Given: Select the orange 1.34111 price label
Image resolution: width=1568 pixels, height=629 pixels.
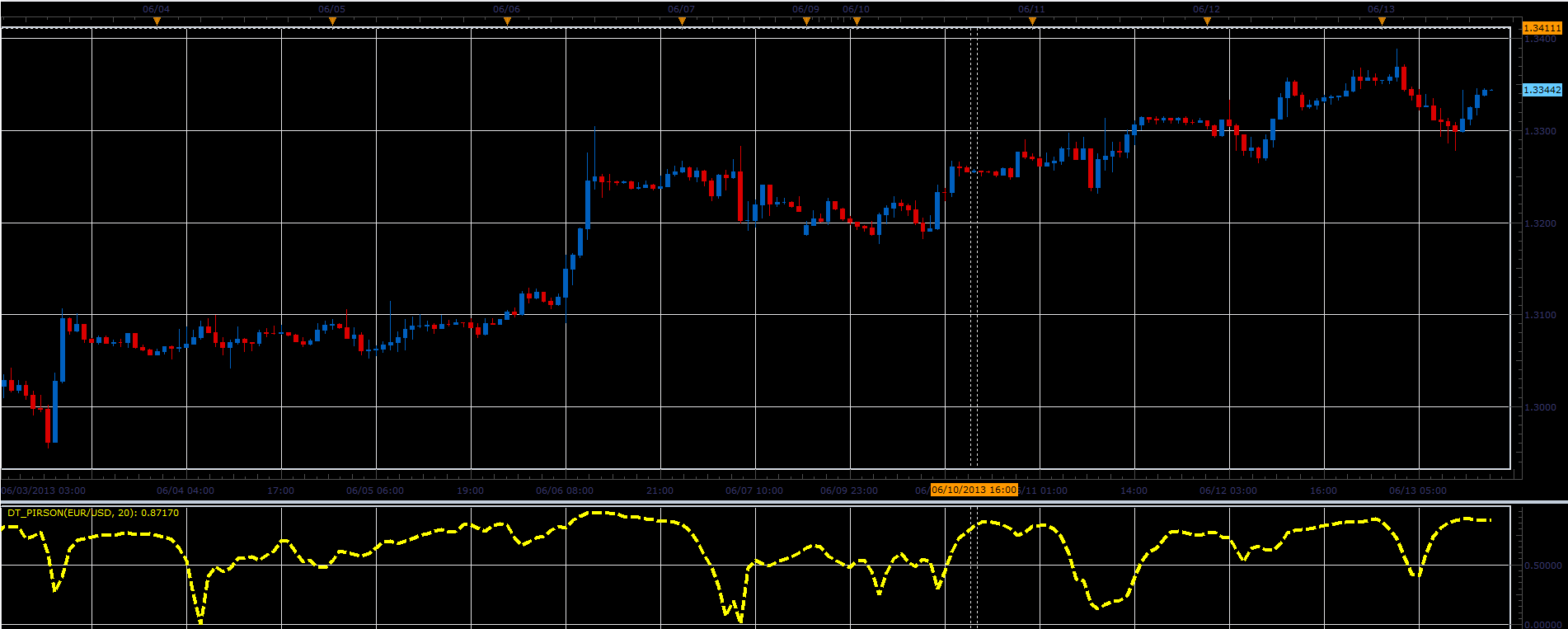Looking at the screenshot, I should (1542, 28).
